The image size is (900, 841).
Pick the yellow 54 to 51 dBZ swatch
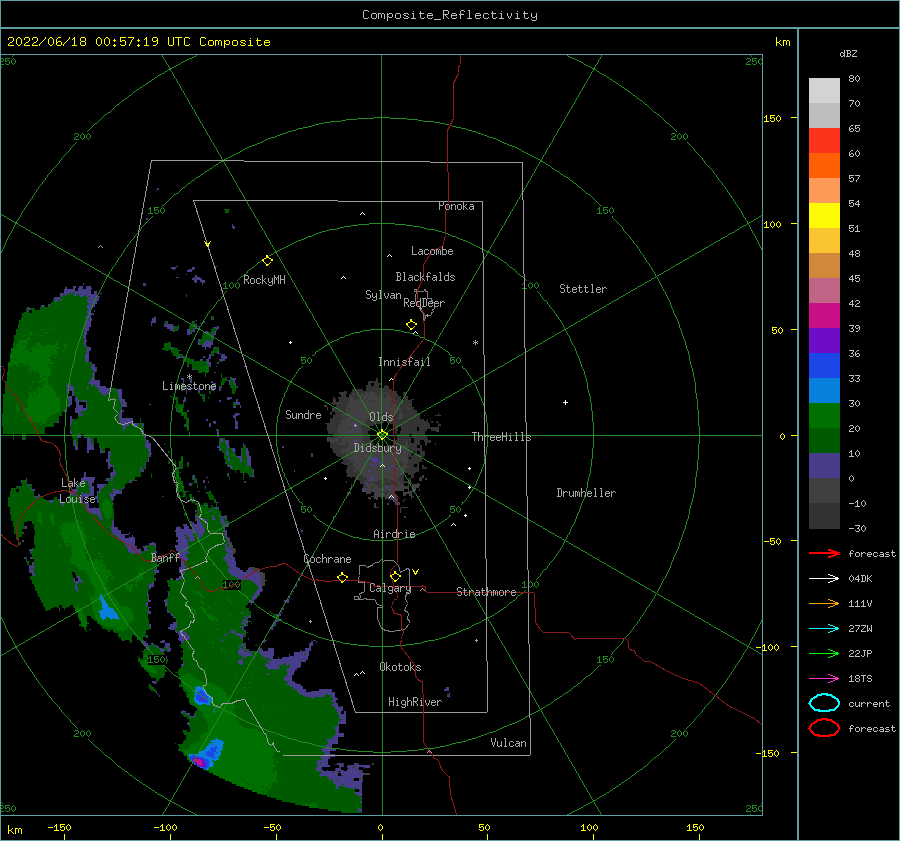(x=824, y=216)
